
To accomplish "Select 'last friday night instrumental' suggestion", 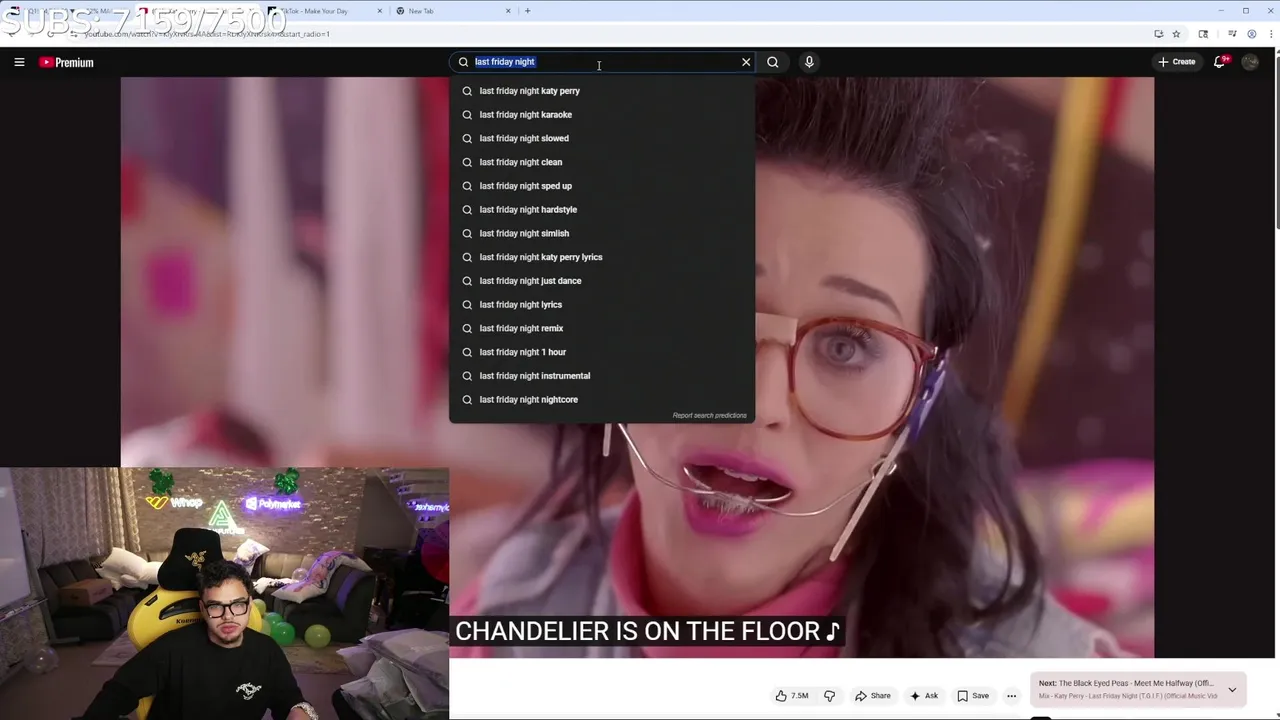I will [602, 376].
